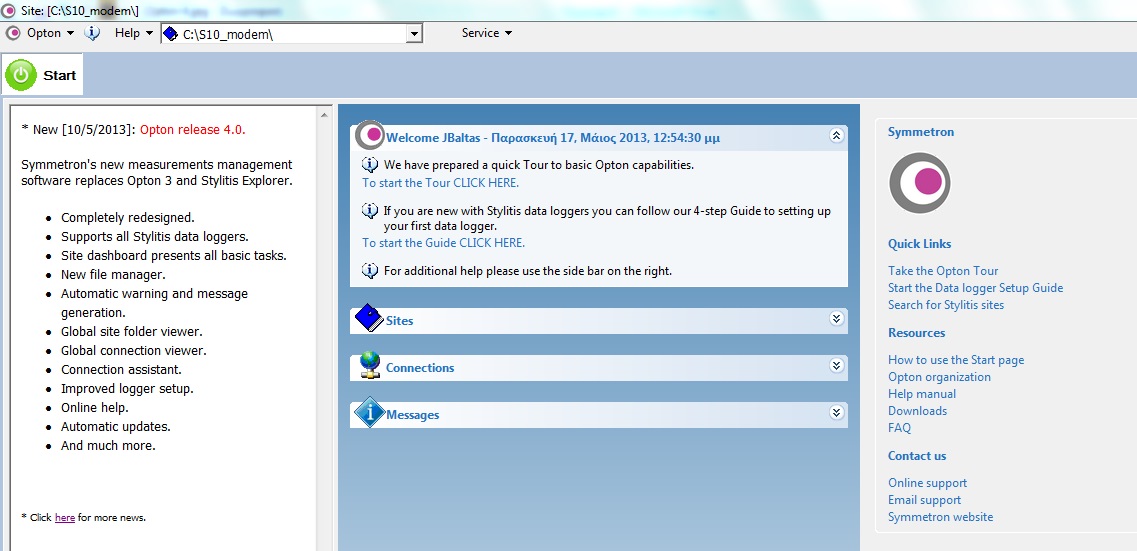Viewport: 1137px width, 551px height.
Task: Click the 'Contact us' heading
Action: point(917,456)
